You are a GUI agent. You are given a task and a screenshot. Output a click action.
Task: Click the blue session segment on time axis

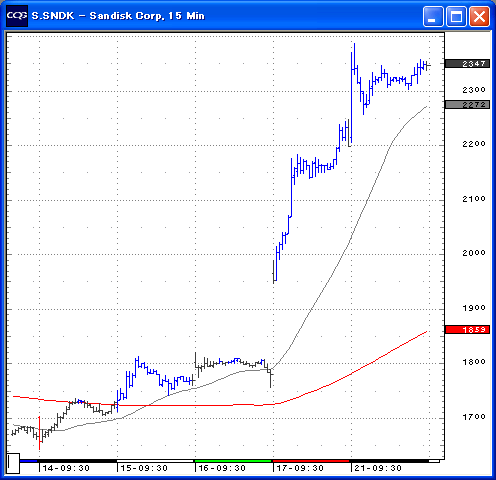pyautogui.click(x=29, y=461)
